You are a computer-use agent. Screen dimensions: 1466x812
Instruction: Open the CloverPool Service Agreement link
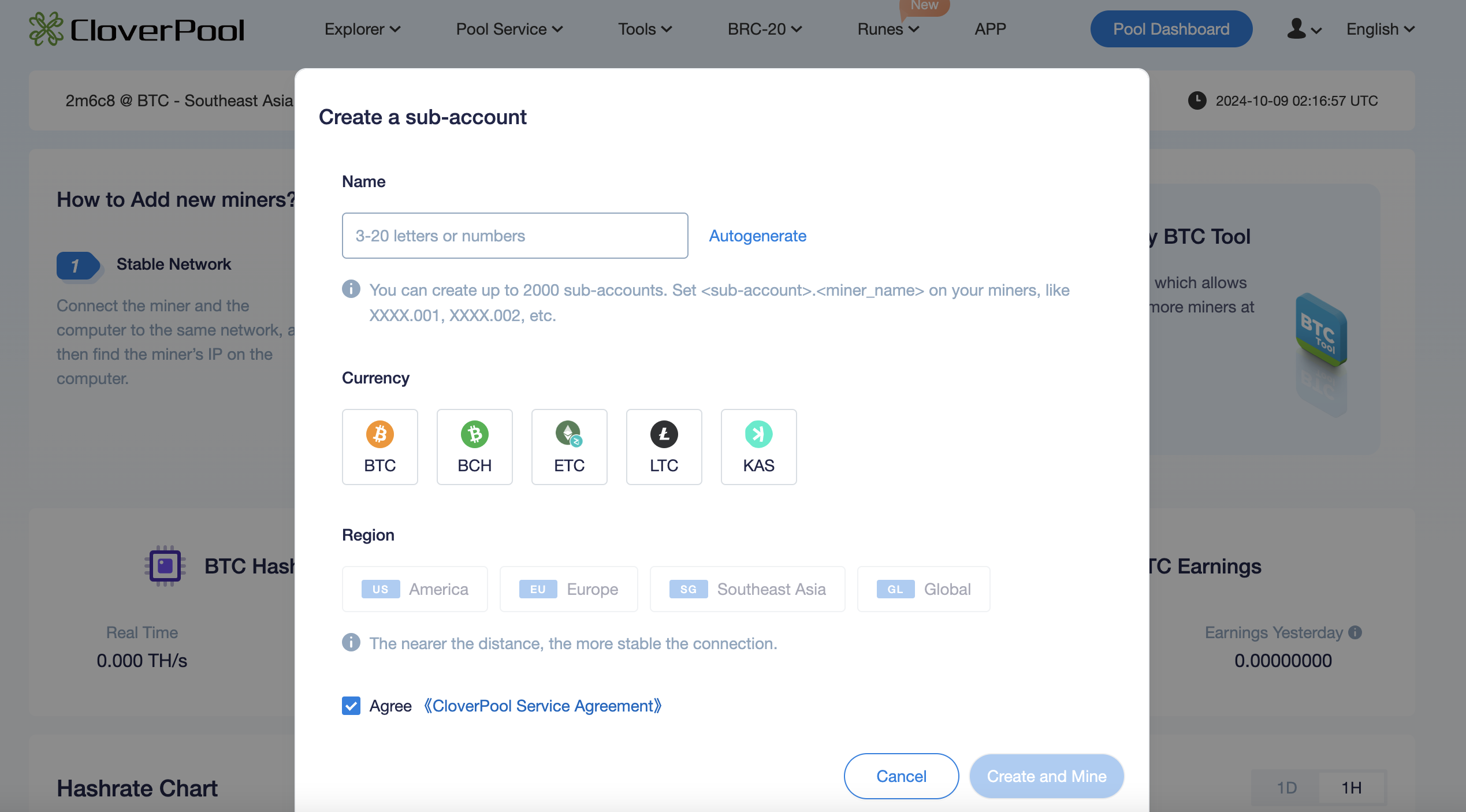[x=542, y=705]
